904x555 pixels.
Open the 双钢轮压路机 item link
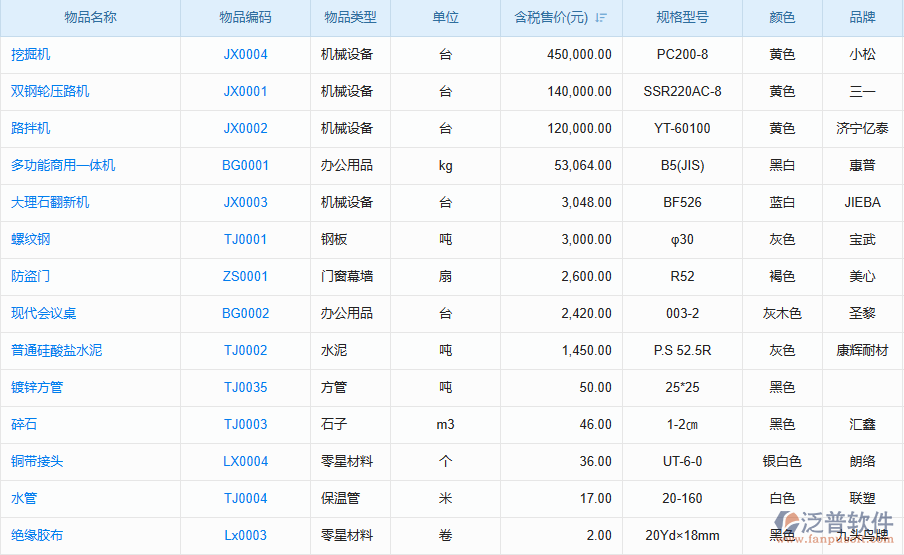50,92
